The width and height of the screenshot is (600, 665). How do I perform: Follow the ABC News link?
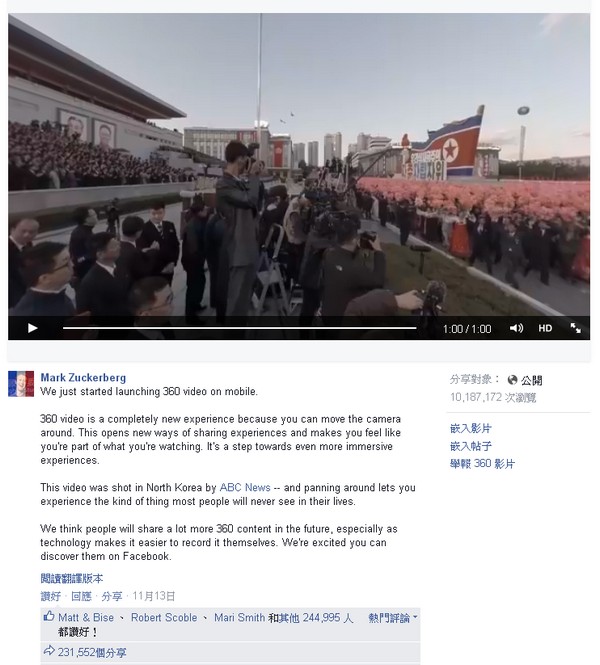coord(245,487)
